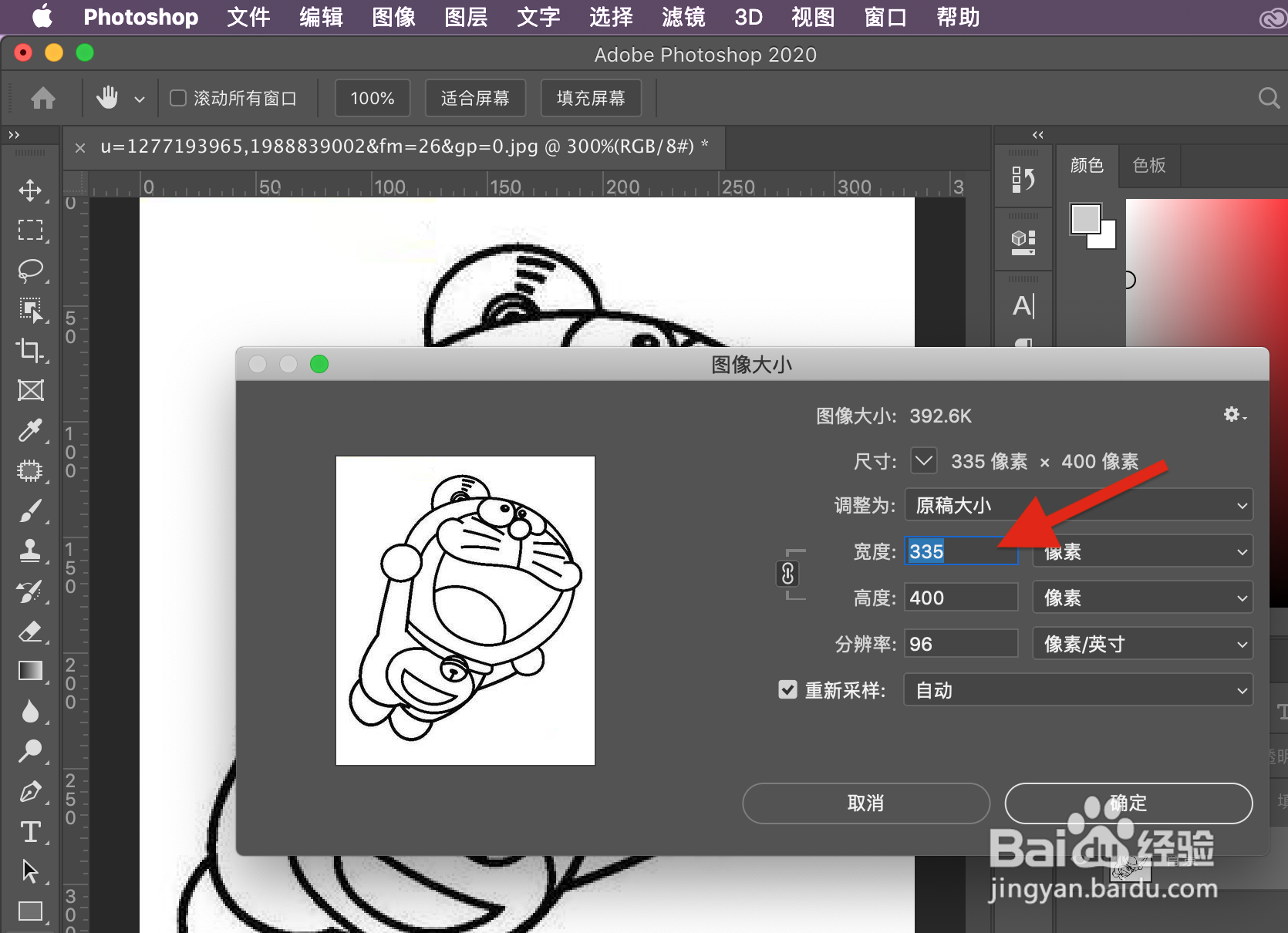The height and width of the screenshot is (933, 1288).
Task: Open the resolution unit 像素/英寸 dropdown
Action: click(x=1143, y=644)
